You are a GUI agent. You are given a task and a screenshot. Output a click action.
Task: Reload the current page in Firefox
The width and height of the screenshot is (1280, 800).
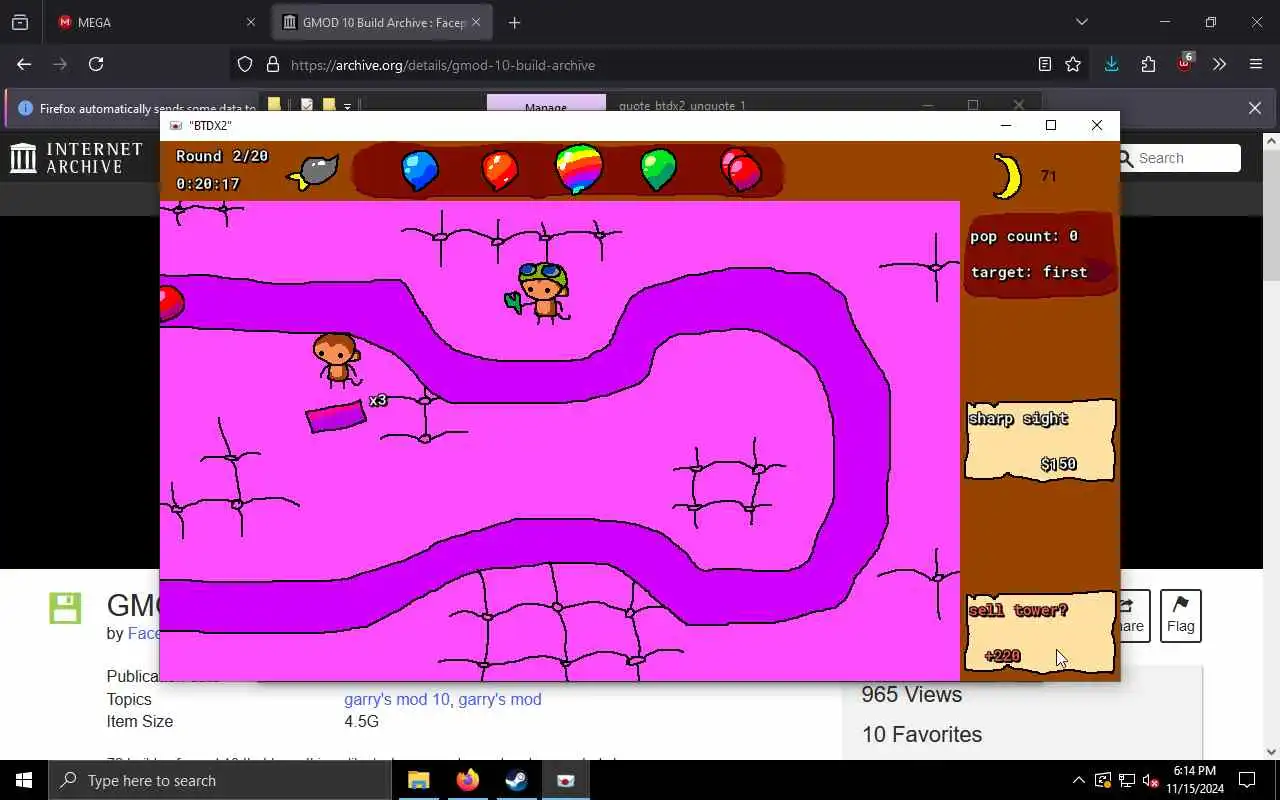(x=96, y=64)
